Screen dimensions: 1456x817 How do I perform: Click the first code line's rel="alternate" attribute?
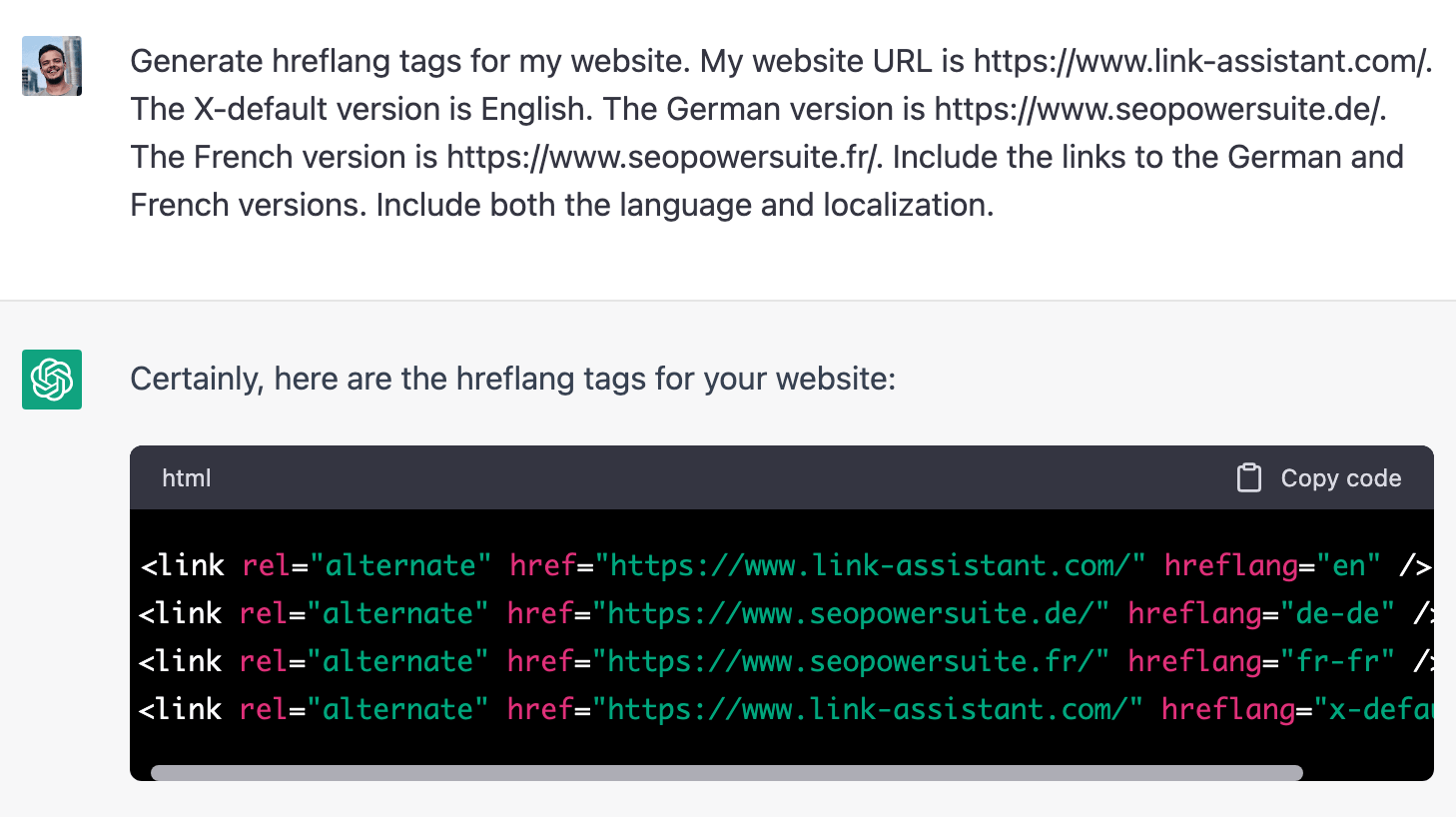pyautogui.click(x=365, y=565)
